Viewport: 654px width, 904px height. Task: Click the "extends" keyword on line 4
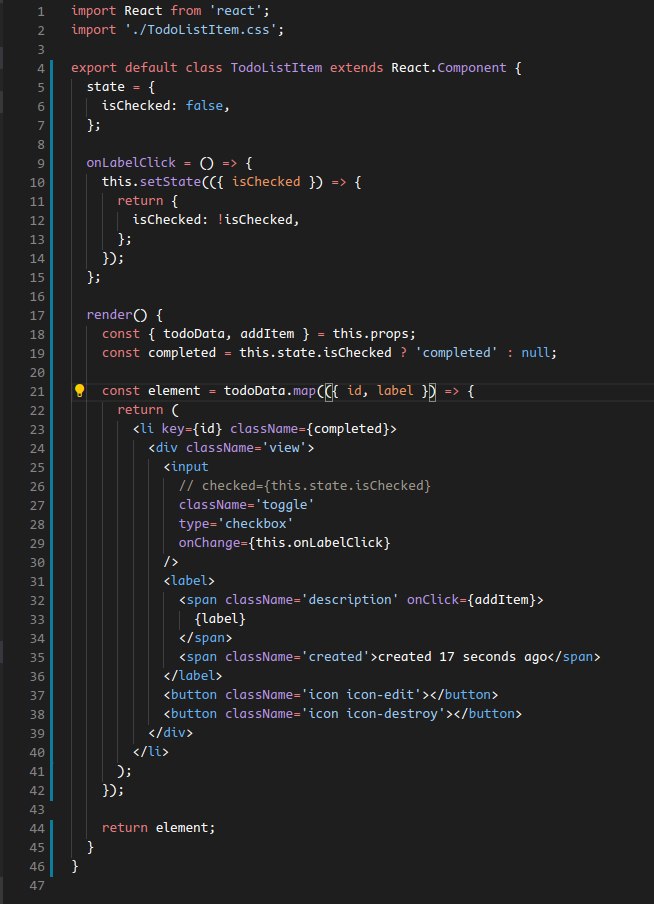coord(356,68)
